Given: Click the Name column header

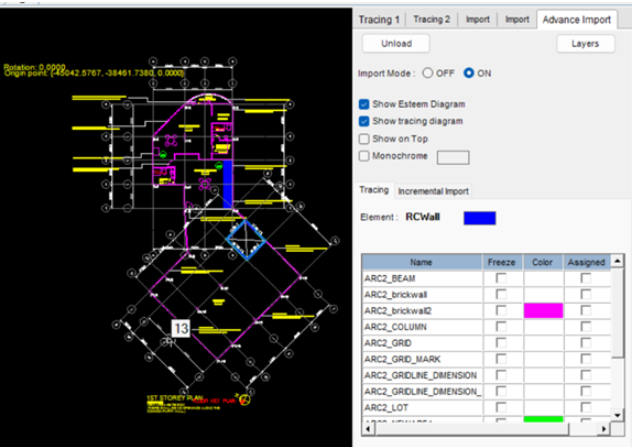Looking at the screenshot, I should coord(421,262).
